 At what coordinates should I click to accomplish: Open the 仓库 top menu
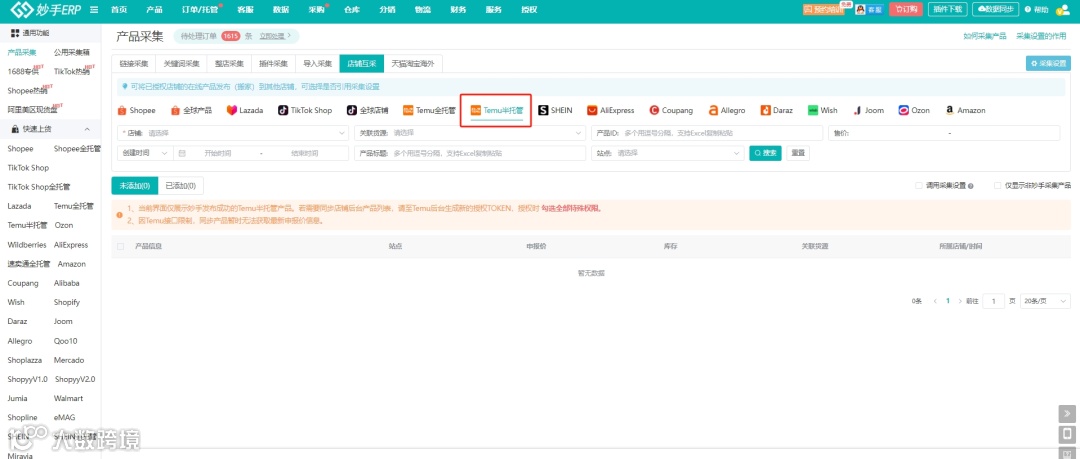[352, 10]
